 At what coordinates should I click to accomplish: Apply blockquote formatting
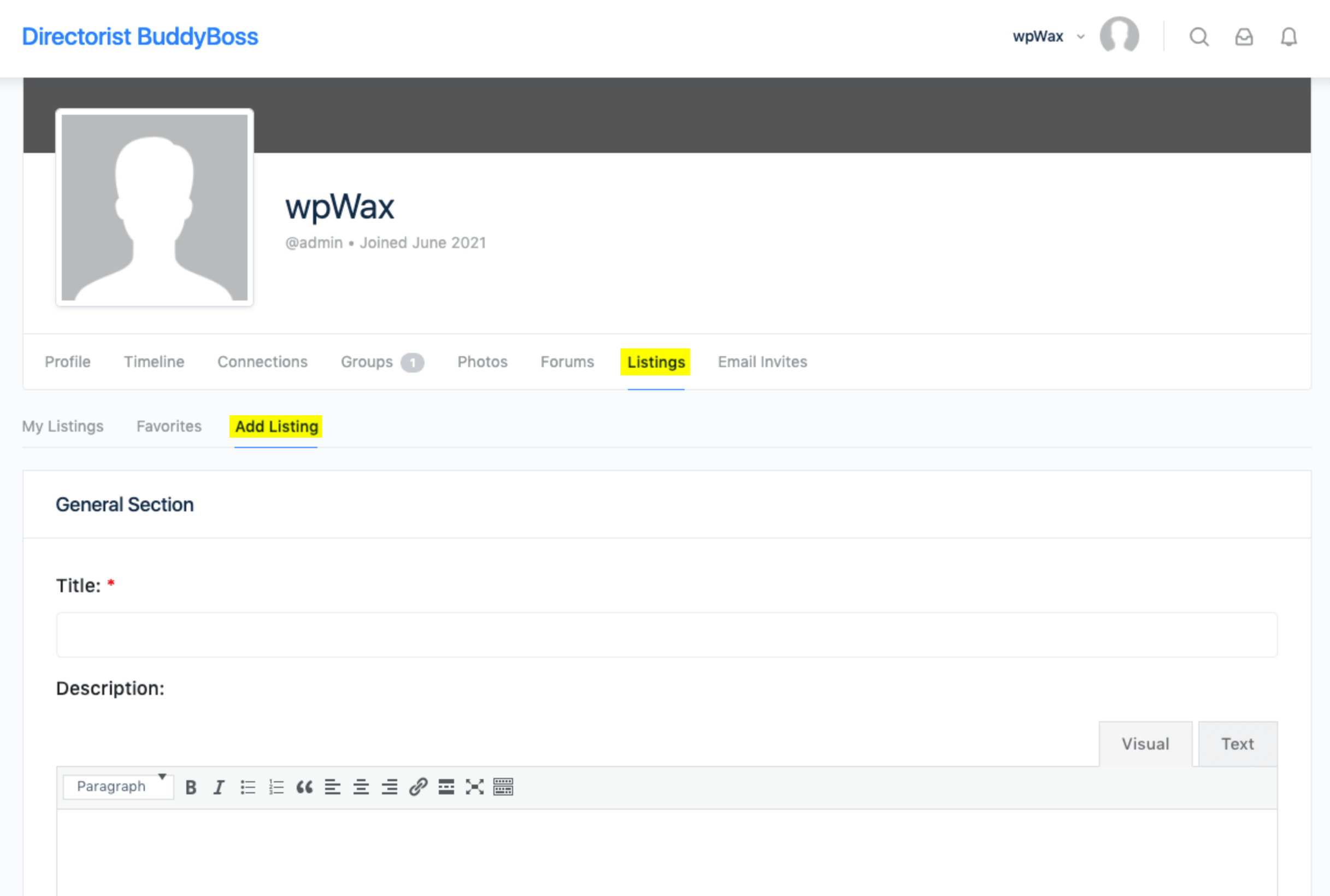pos(304,787)
